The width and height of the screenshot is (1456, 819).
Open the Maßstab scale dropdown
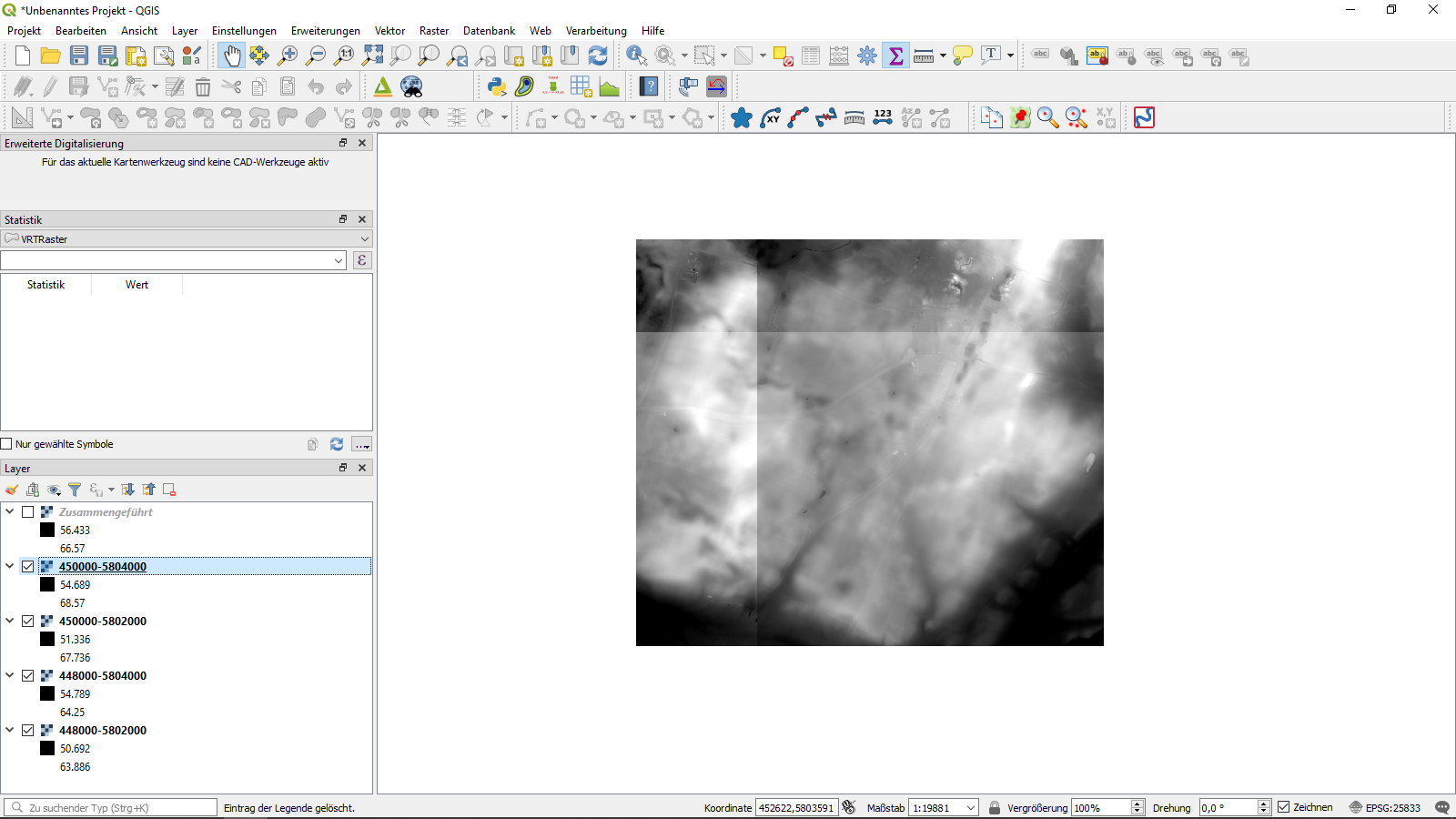coord(971,808)
